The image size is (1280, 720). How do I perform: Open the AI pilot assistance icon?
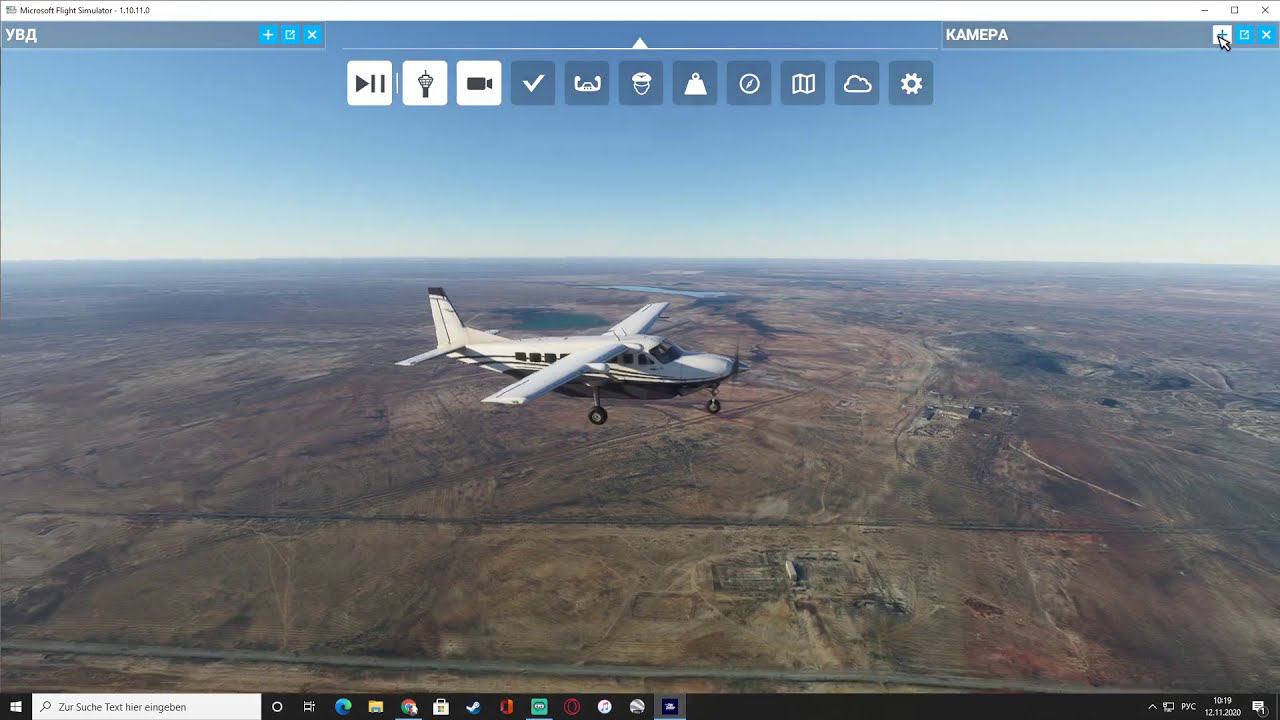641,84
